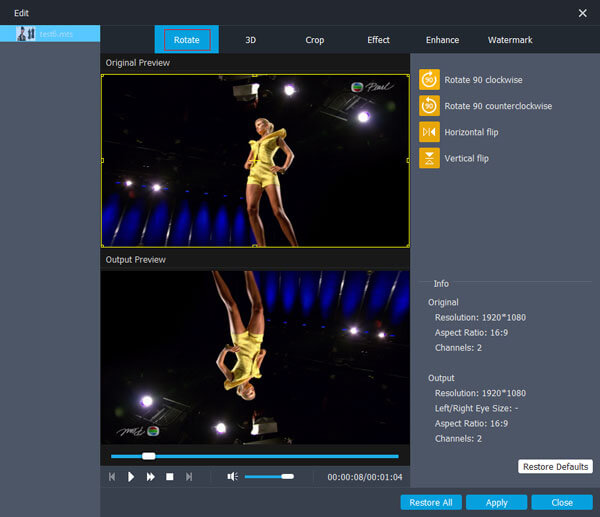Click the playback time 00:00:08/00:01:04
The width and height of the screenshot is (600, 517).
[x=365, y=477]
